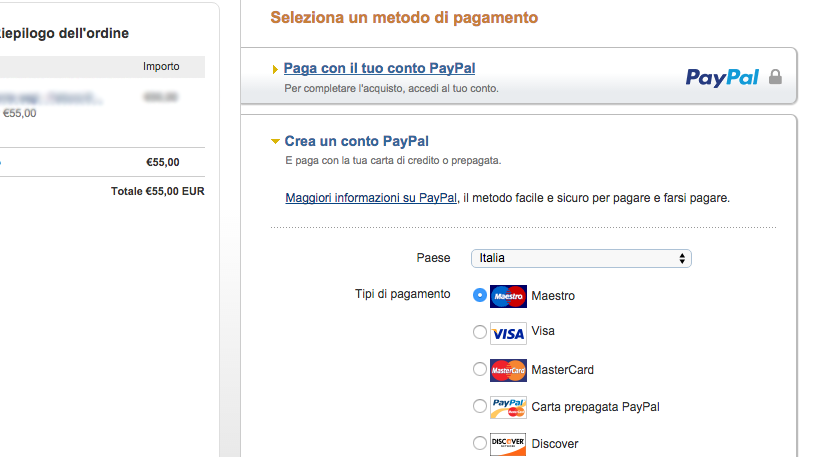Click the PayPal prepaid card logo
This screenshot has height=457, width=816.
tap(508, 407)
